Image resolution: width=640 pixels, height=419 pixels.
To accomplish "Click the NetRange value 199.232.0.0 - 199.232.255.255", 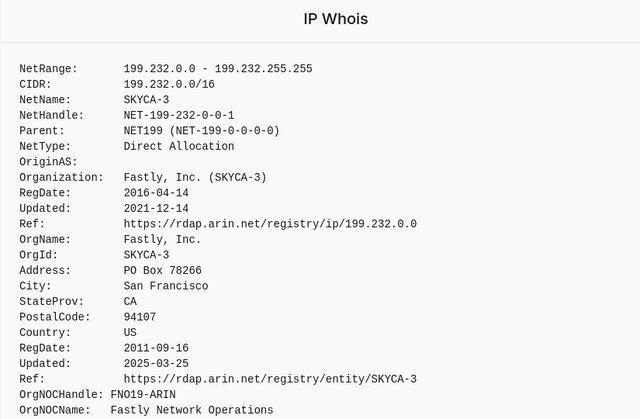I will coord(218,69).
